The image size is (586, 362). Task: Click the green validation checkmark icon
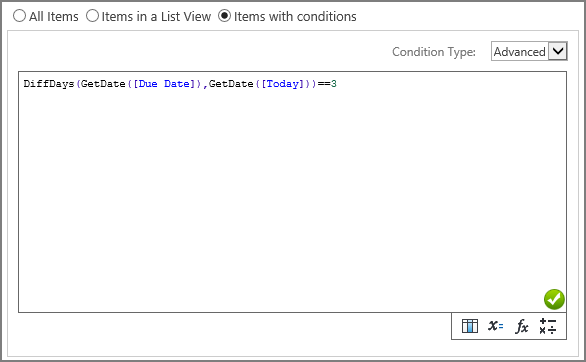coord(554,299)
